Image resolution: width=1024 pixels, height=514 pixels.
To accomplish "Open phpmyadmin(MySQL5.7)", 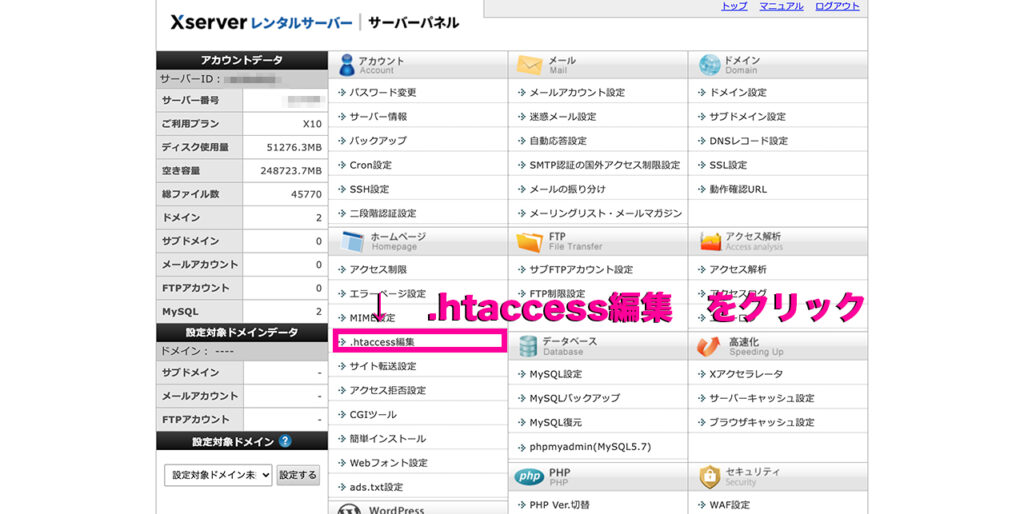I will click(590, 447).
